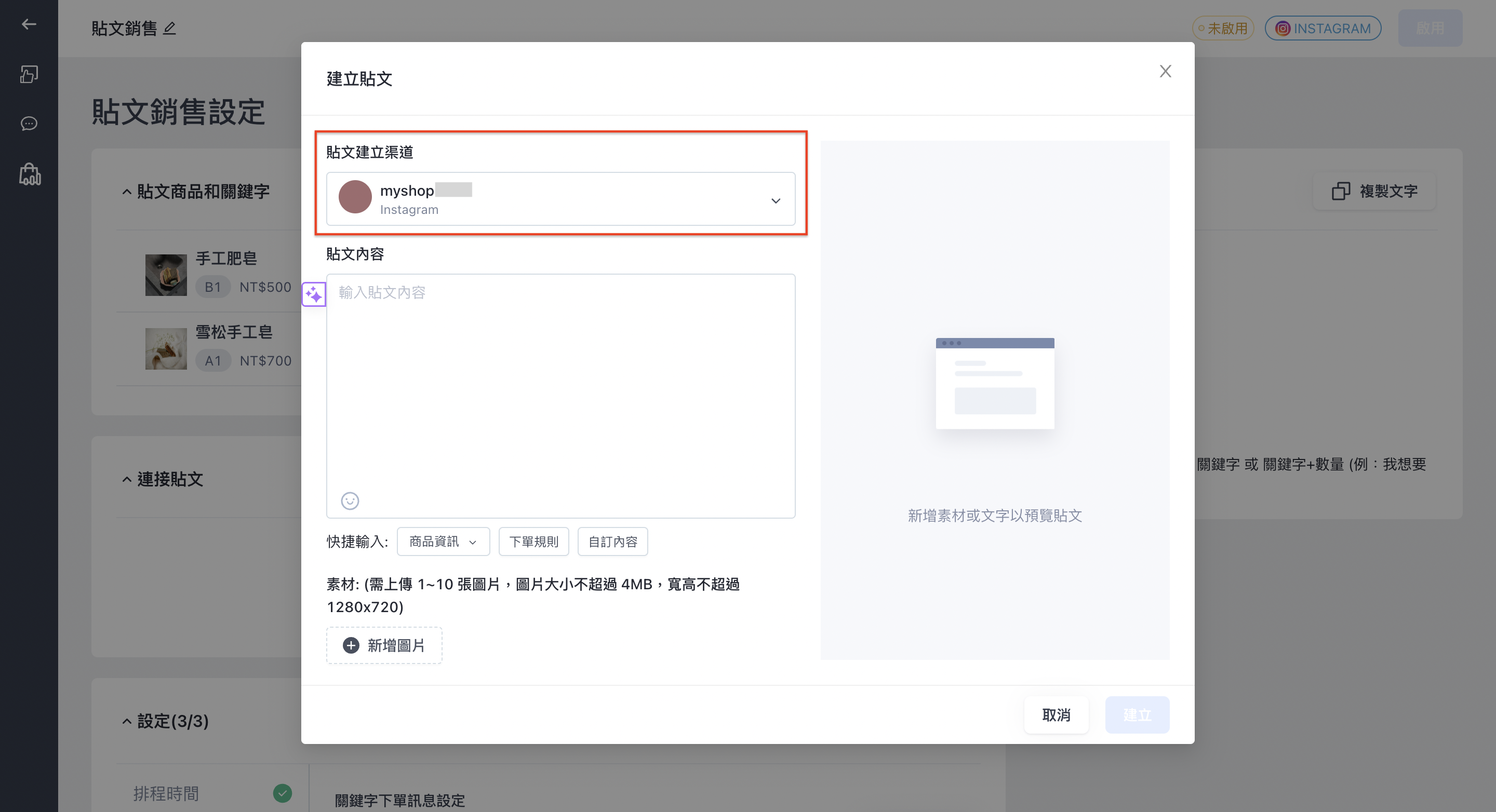1496x812 pixels.
Task: Click the 未啟用 status badge
Action: 1223,29
